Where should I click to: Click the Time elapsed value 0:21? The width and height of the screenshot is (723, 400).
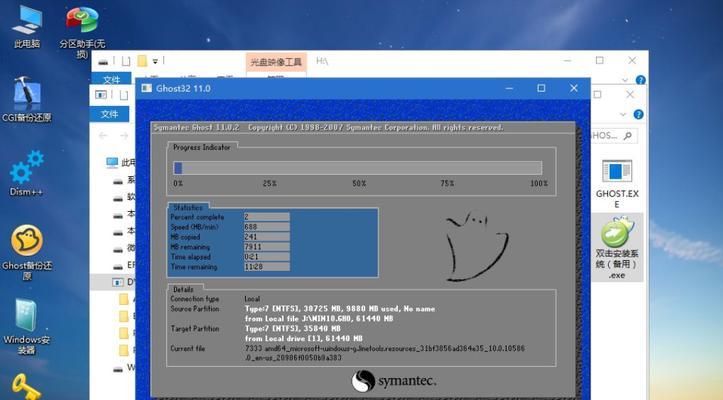[267, 257]
